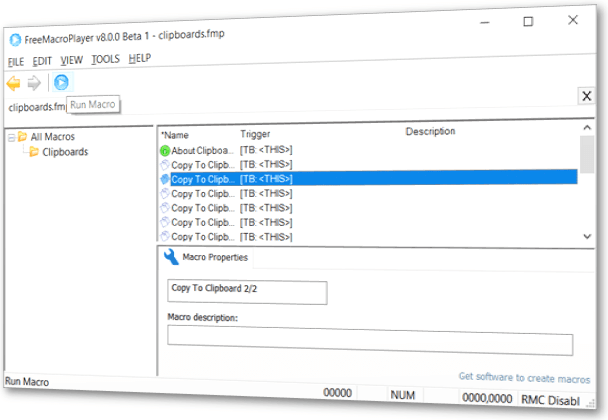Click the NUM status bar indicator

click(x=402, y=395)
